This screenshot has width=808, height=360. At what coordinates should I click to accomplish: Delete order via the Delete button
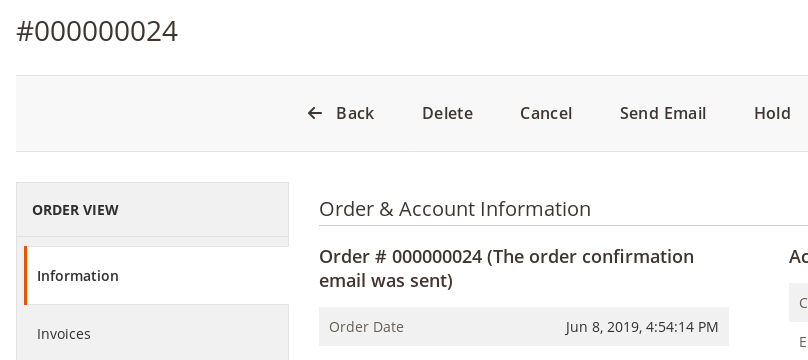coord(447,113)
